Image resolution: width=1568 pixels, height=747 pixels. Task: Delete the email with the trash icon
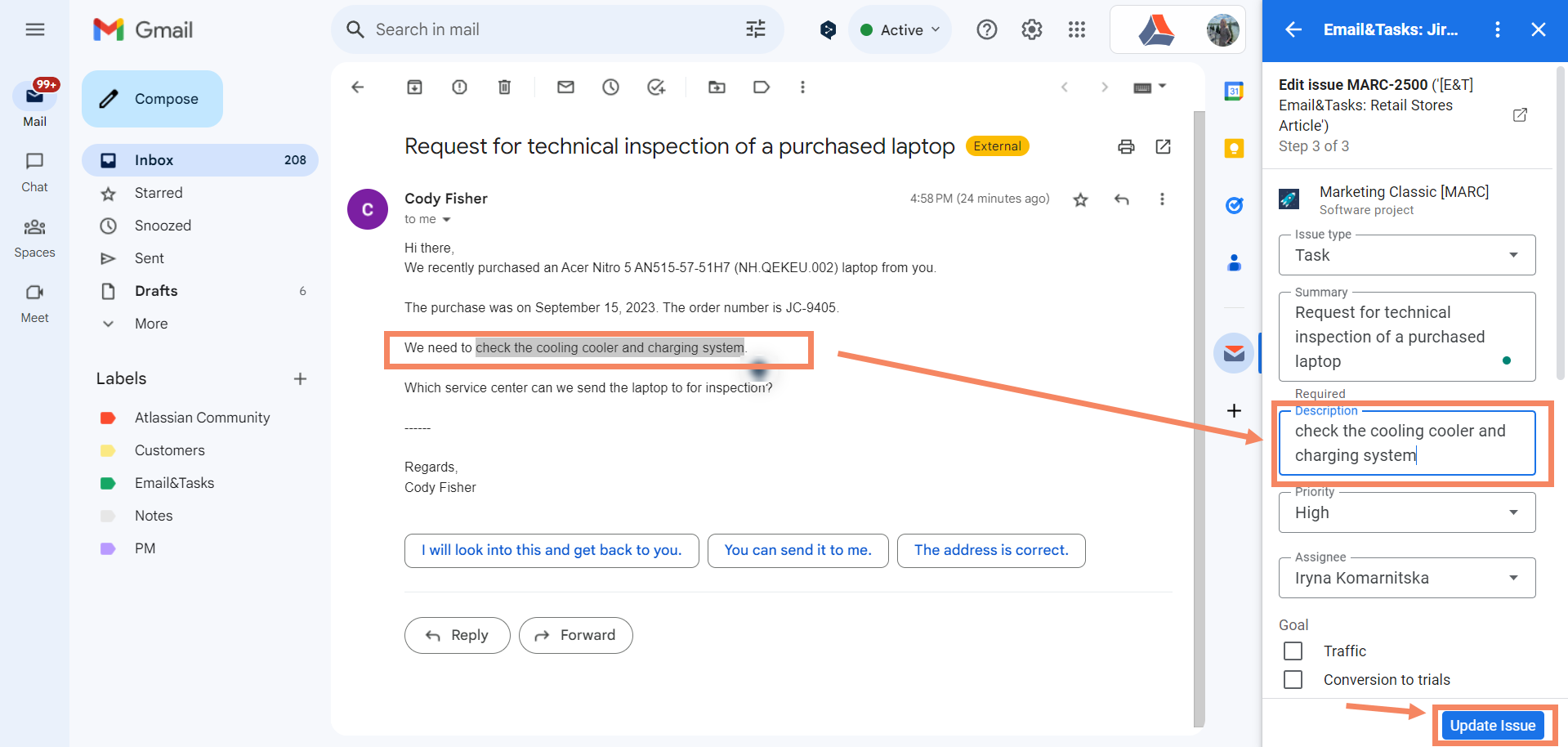click(x=504, y=87)
